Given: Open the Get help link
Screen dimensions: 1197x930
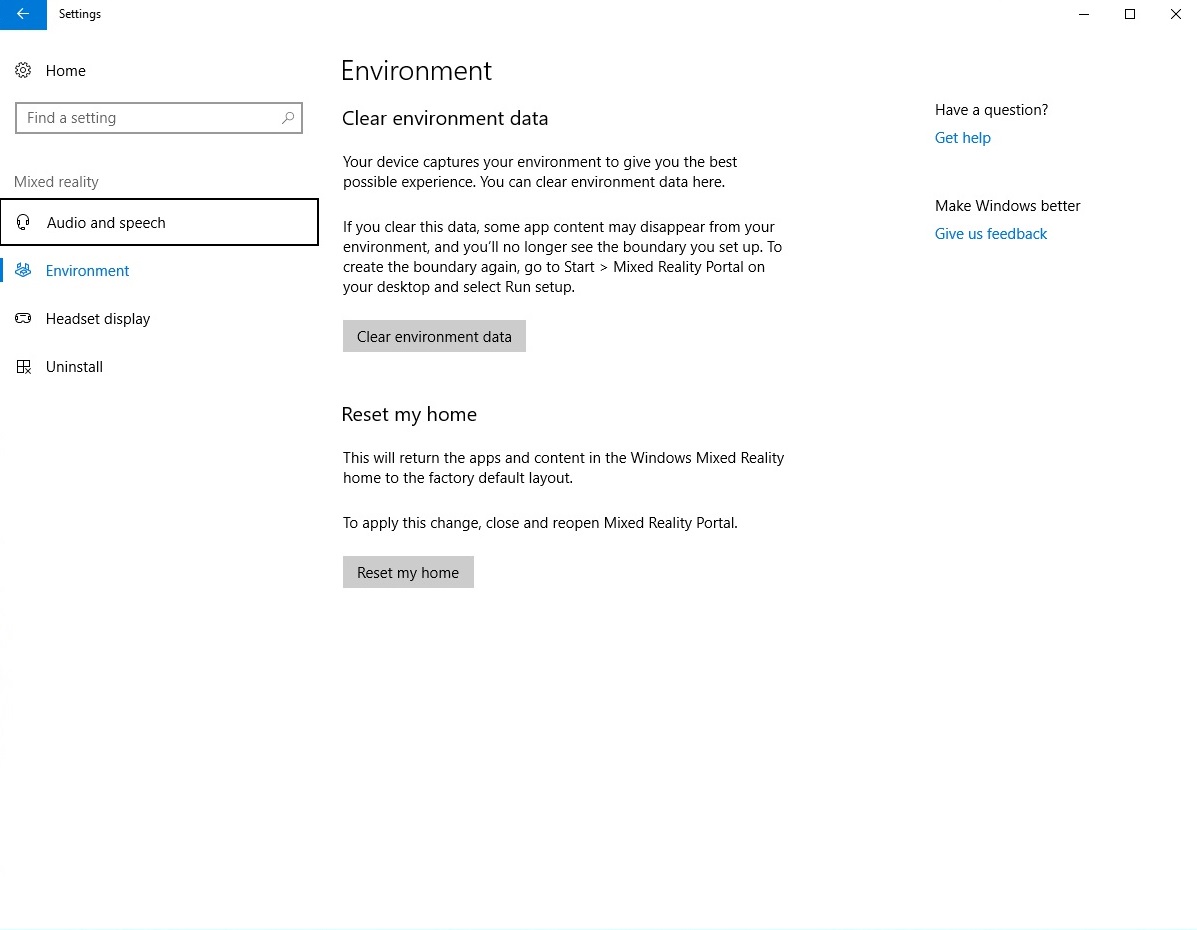Looking at the screenshot, I should pyautogui.click(x=962, y=138).
